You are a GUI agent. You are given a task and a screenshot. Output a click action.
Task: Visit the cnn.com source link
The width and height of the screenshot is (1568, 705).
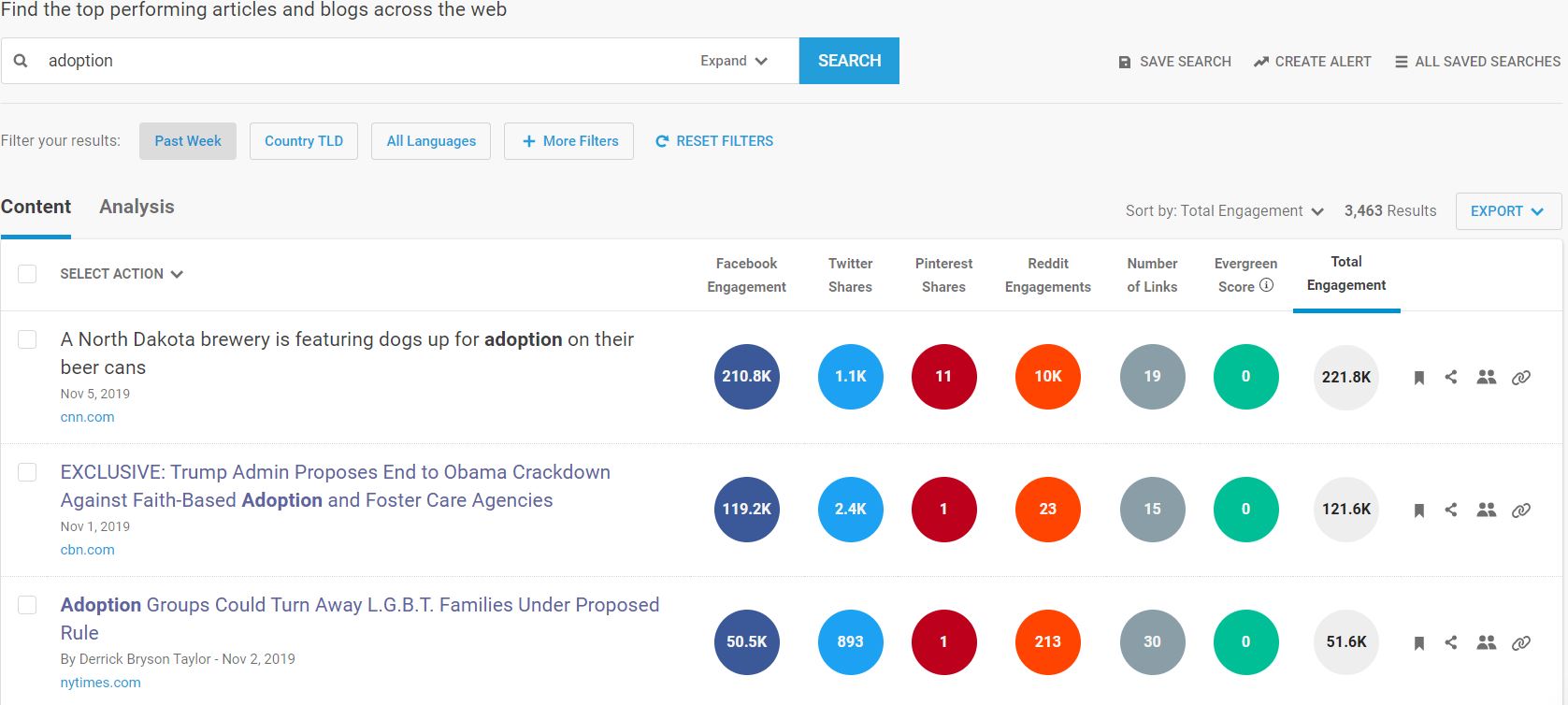point(87,417)
